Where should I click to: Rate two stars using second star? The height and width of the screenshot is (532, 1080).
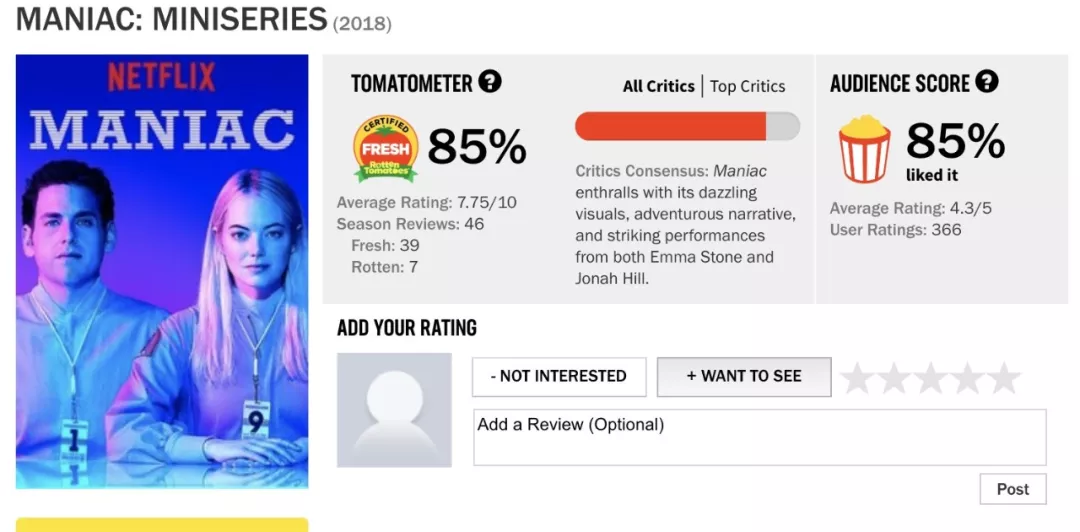(x=894, y=378)
